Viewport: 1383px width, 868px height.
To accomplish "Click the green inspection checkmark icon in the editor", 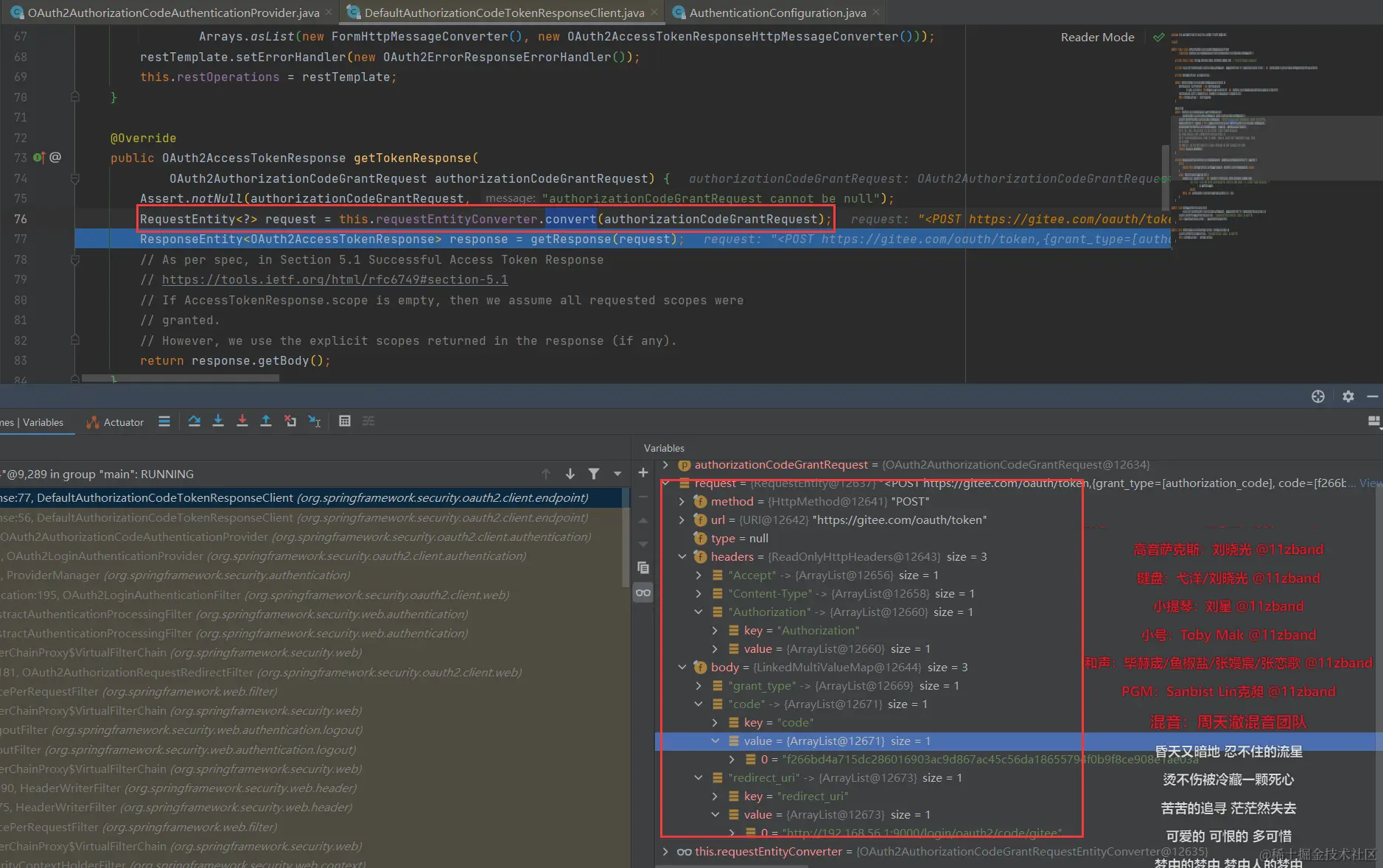I will coord(1159,37).
